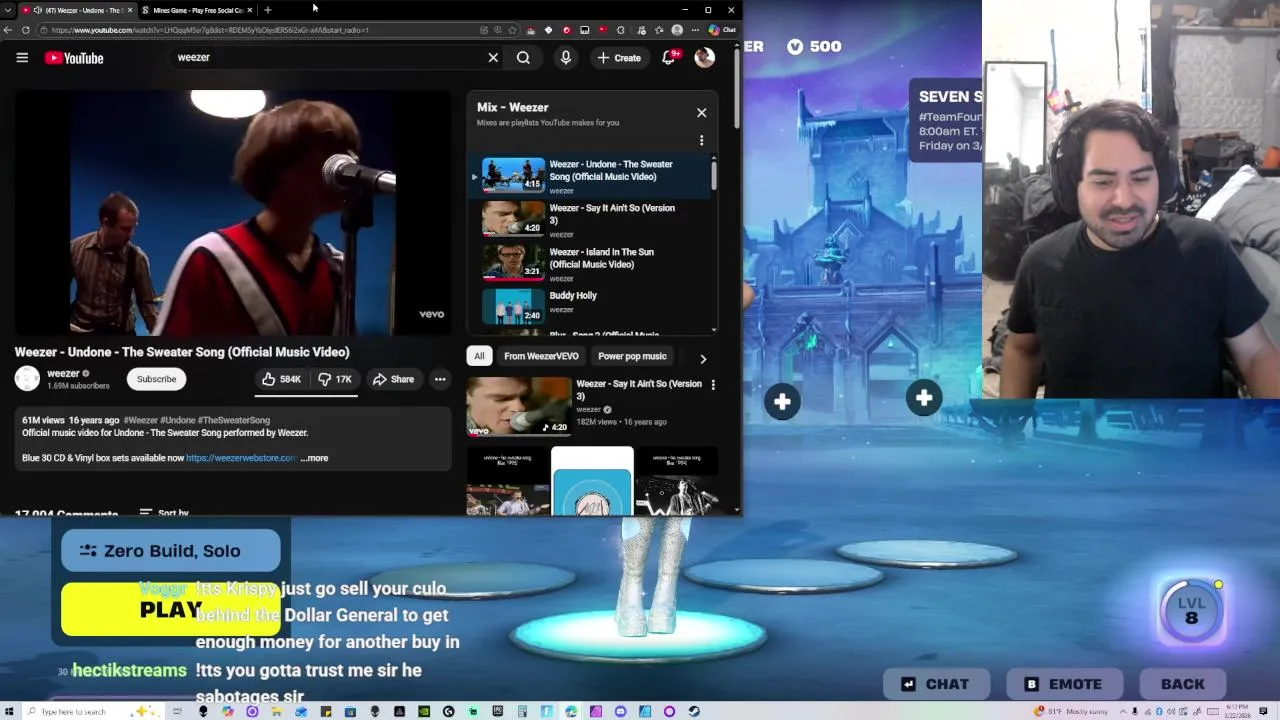Start voice search with microphone
The width and height of the screenshot is (1280, 720).
coord(566,58)
